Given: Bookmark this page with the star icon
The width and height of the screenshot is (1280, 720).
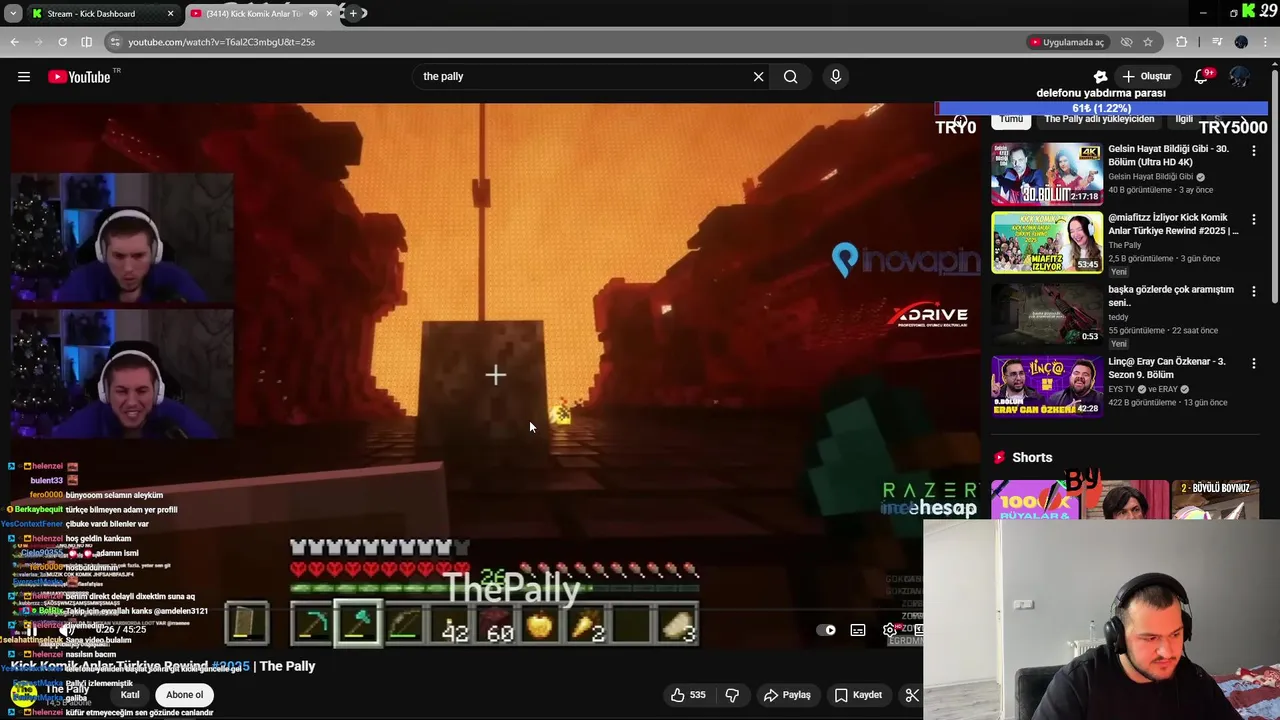Looking at the screenshot, I should coord(1148,42).
